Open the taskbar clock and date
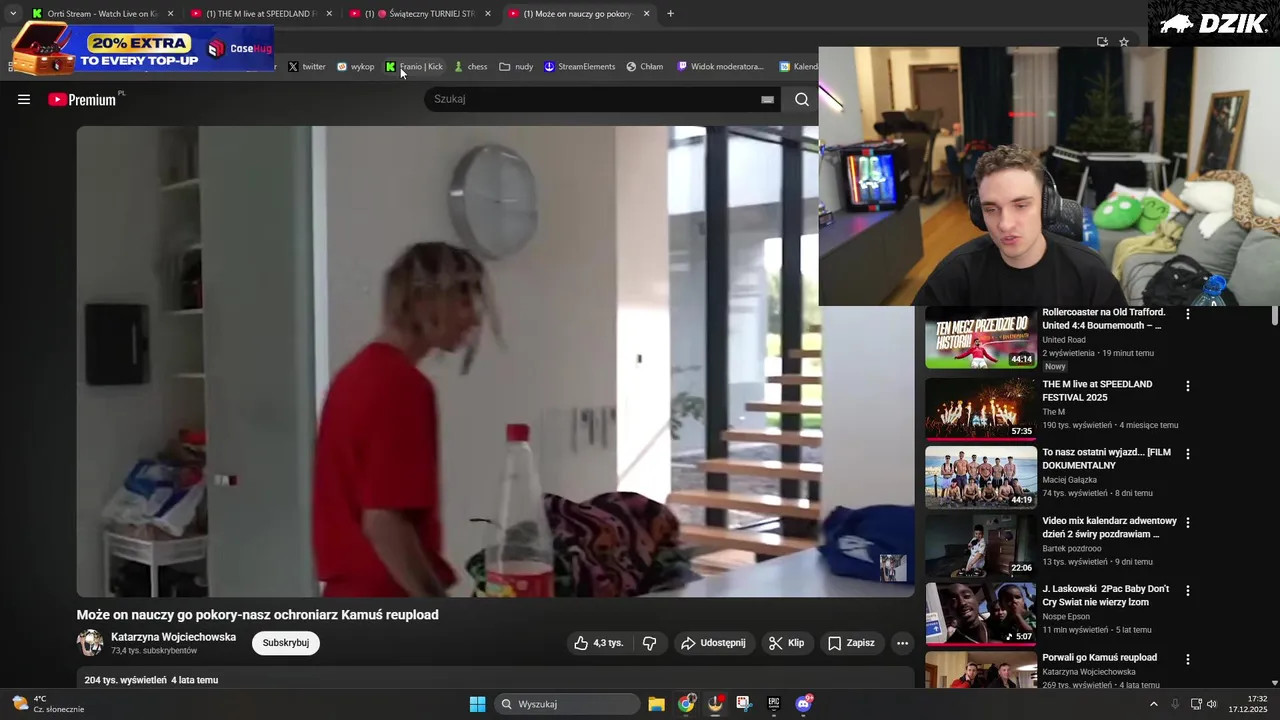Screen dimensions: 1280x720 [x=1248, y=704]
